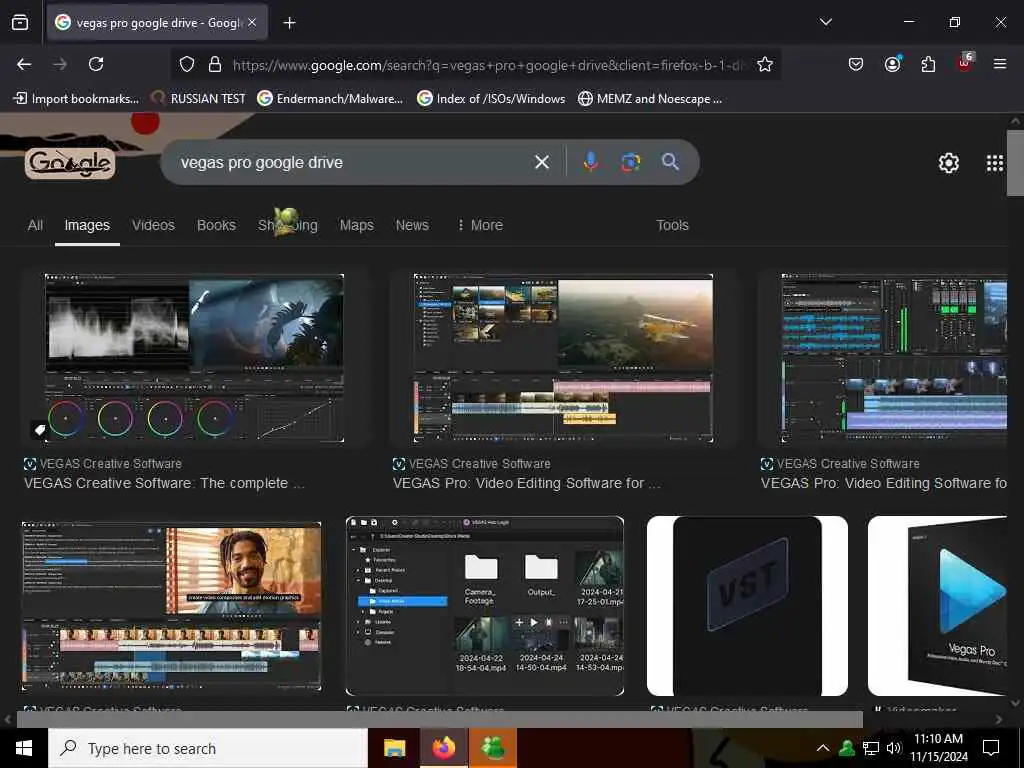Open the network icon in system tray
The height and width of the screenshot is (768, 1024).
pyautogui.click(x=871, y=748)
